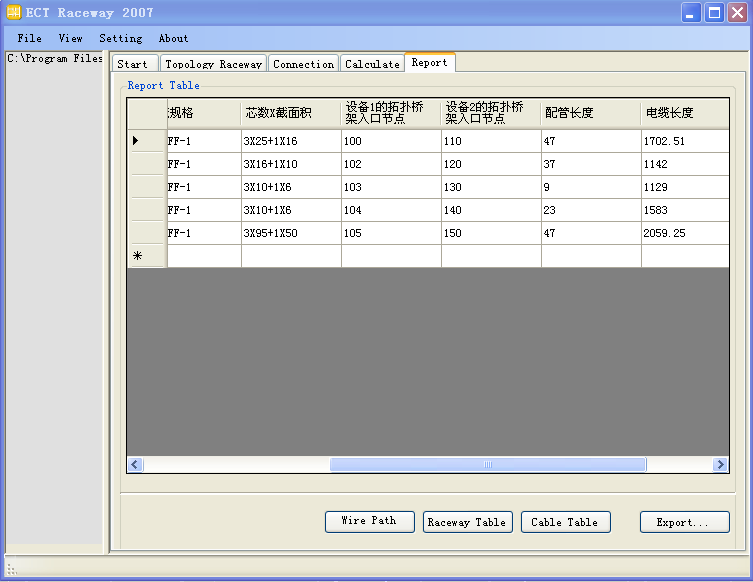The image size is (753, 582).
Task: Click the horizontal scrollbar thumb
Action: pyautogui.click(x=488, y=464)
